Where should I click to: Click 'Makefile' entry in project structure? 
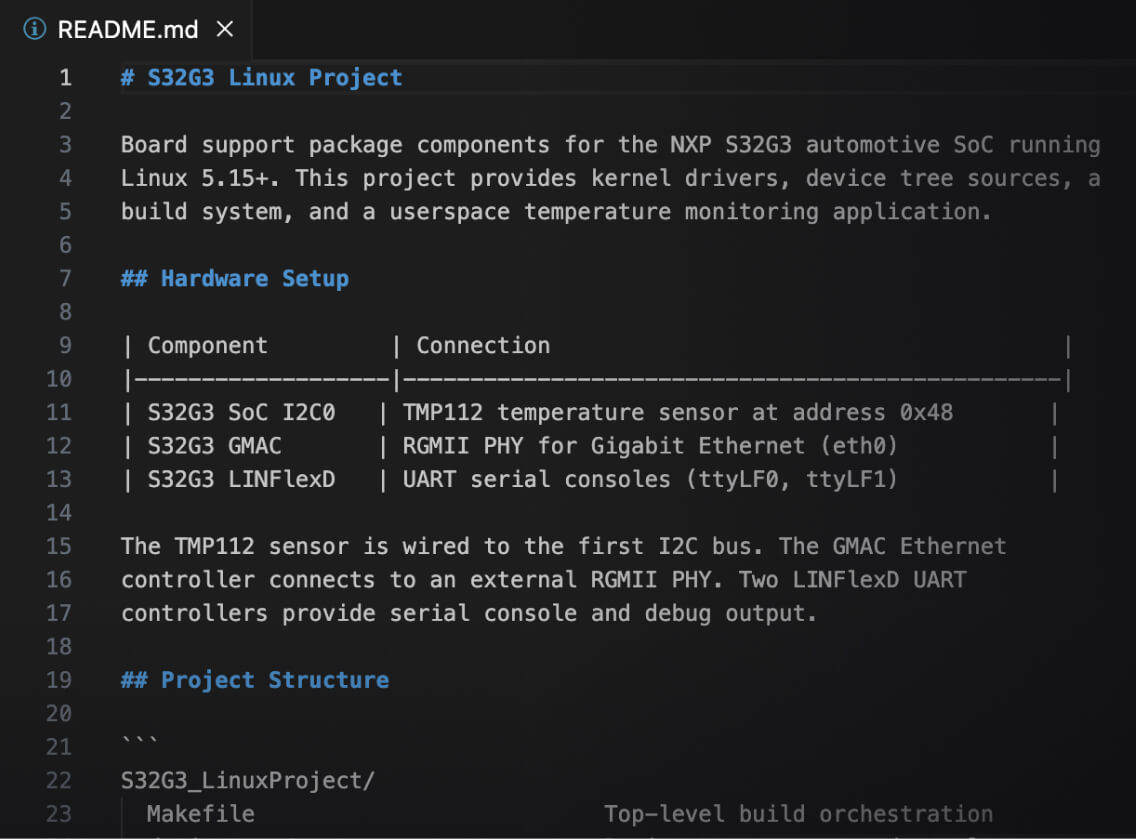coord(201,814)
